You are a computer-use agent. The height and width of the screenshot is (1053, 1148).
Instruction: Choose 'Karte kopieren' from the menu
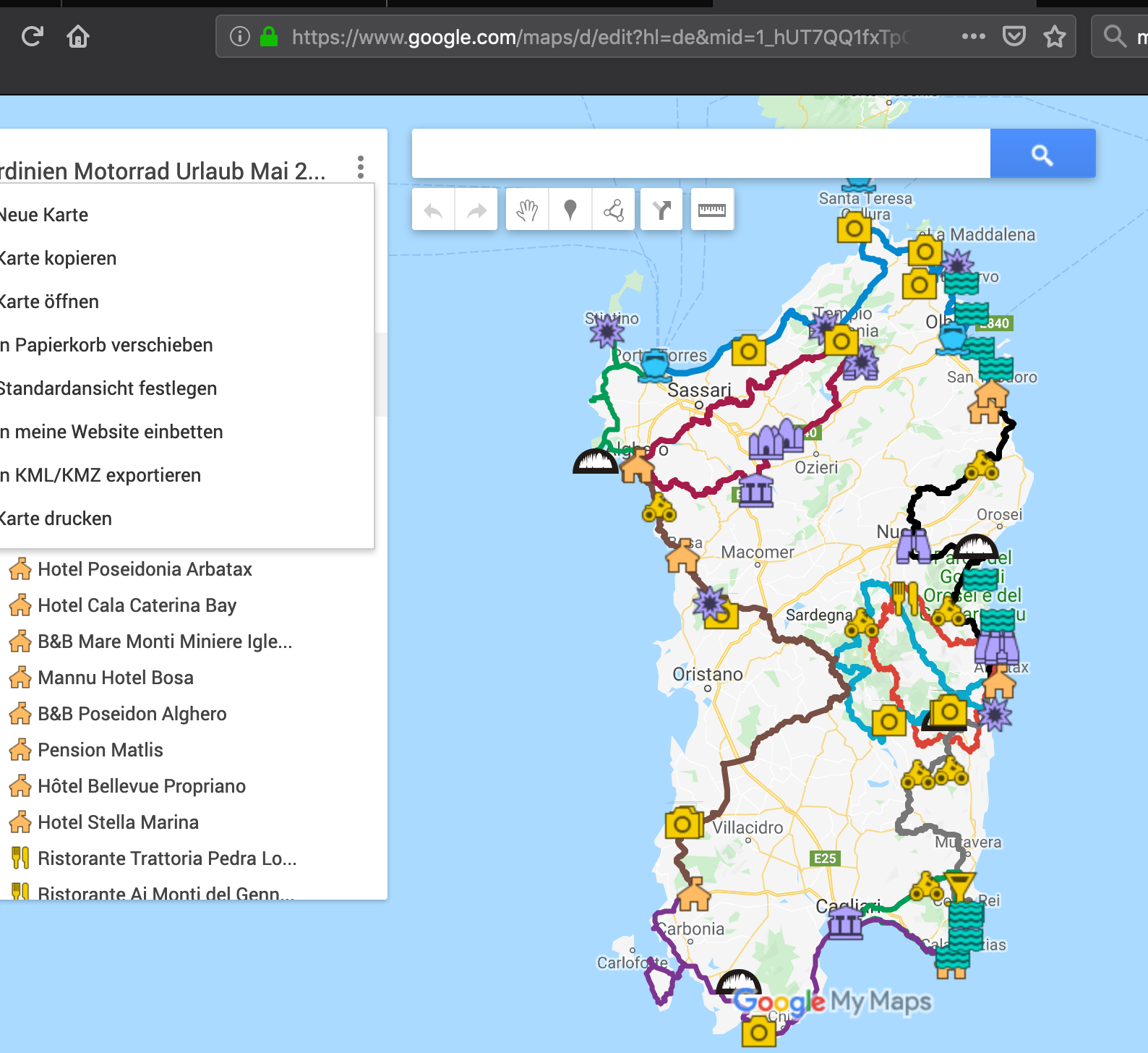58,258
